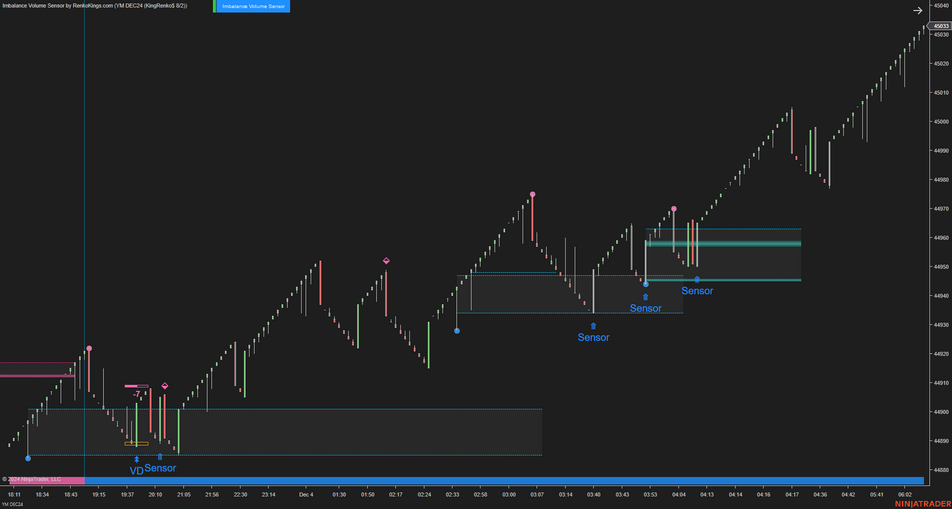952x509 pixels.
Task: Select the Sensor arrow marker beside VD
Action: [x=160, y=457]
